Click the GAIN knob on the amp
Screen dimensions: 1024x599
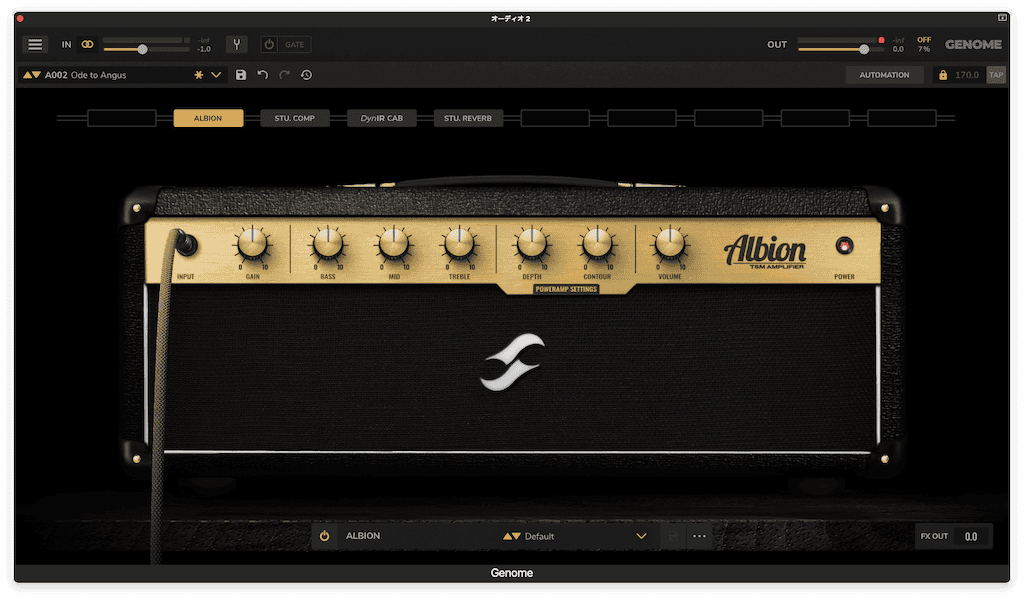[252, 244]
